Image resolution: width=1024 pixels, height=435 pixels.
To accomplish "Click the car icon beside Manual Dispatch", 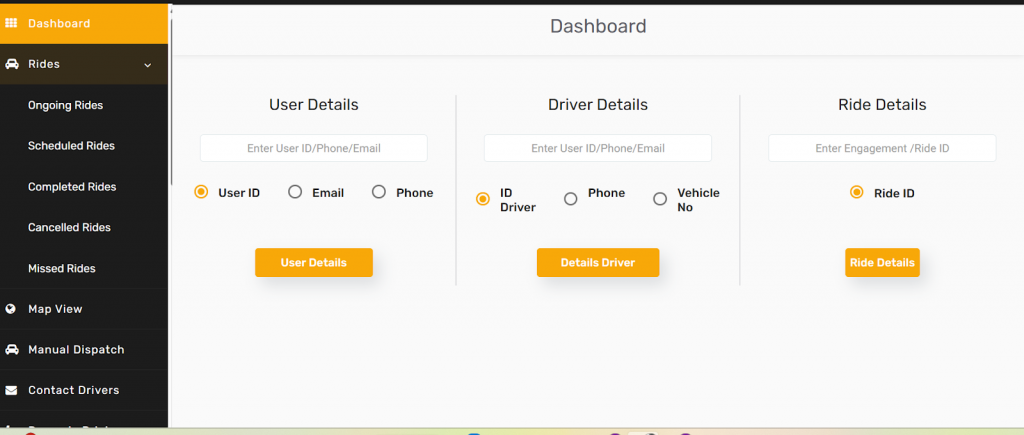I will click(12, 350).
